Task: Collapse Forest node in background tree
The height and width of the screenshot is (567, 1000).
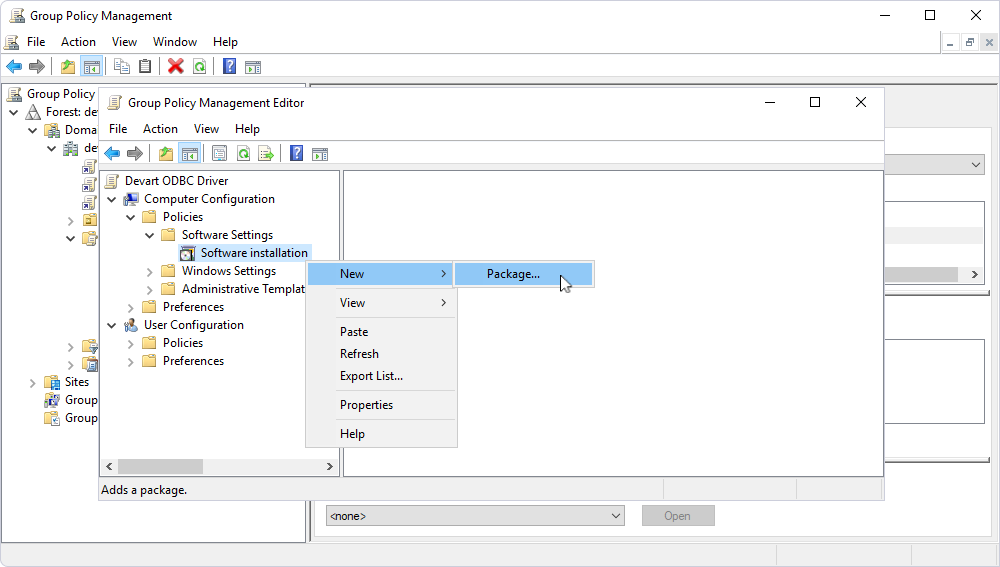Action: click(13, 112)
